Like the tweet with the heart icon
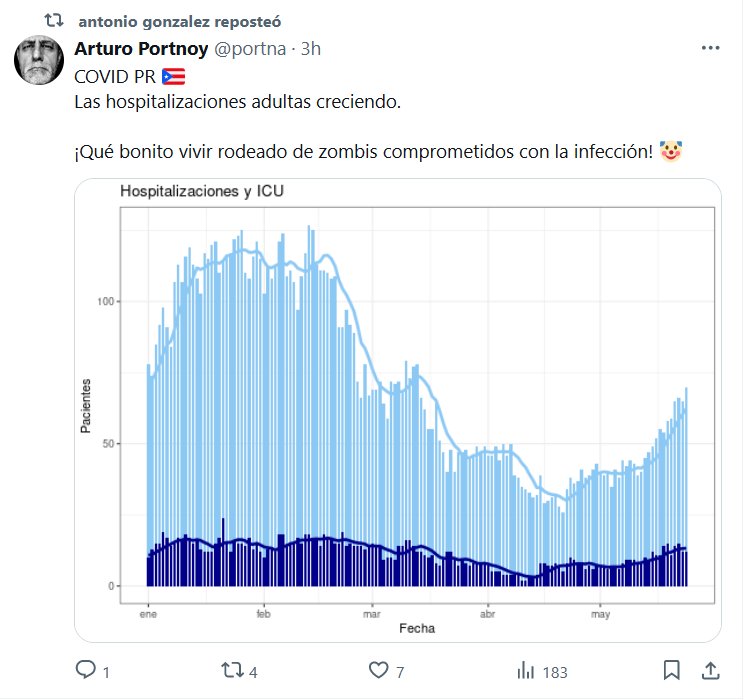Viewport: 756px width, 700px height. 379,670
